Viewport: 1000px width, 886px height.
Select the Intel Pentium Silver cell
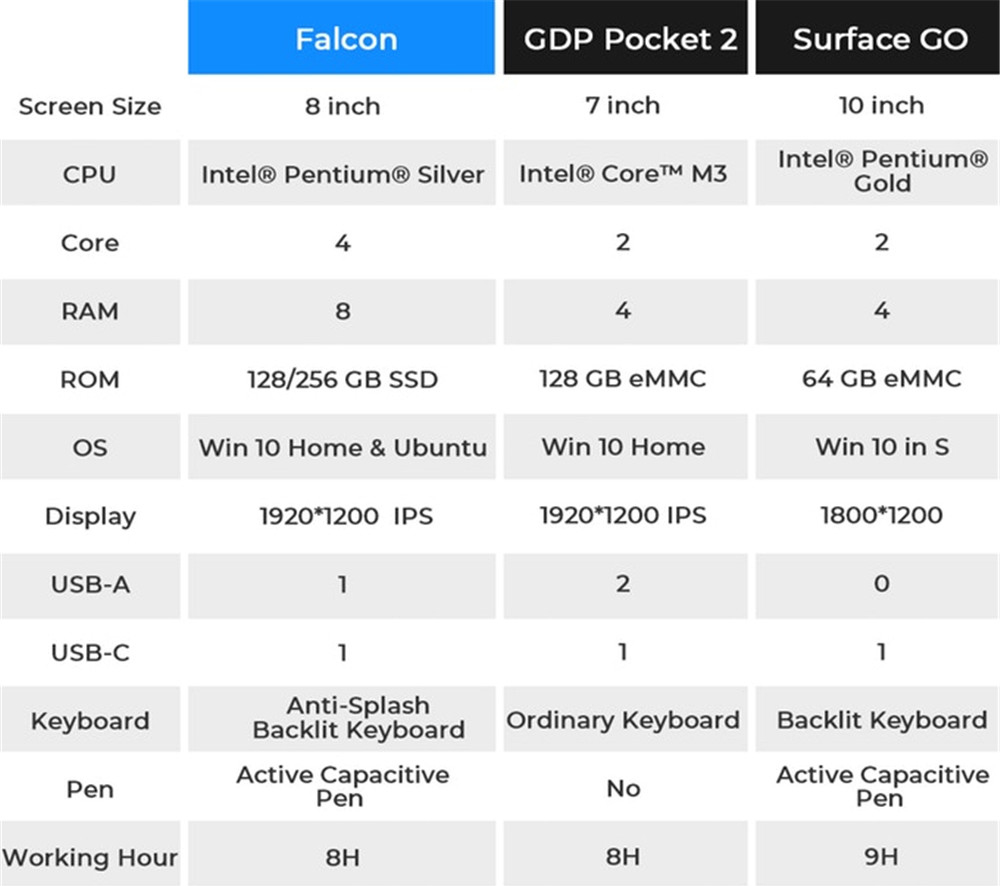coord(342,174)
